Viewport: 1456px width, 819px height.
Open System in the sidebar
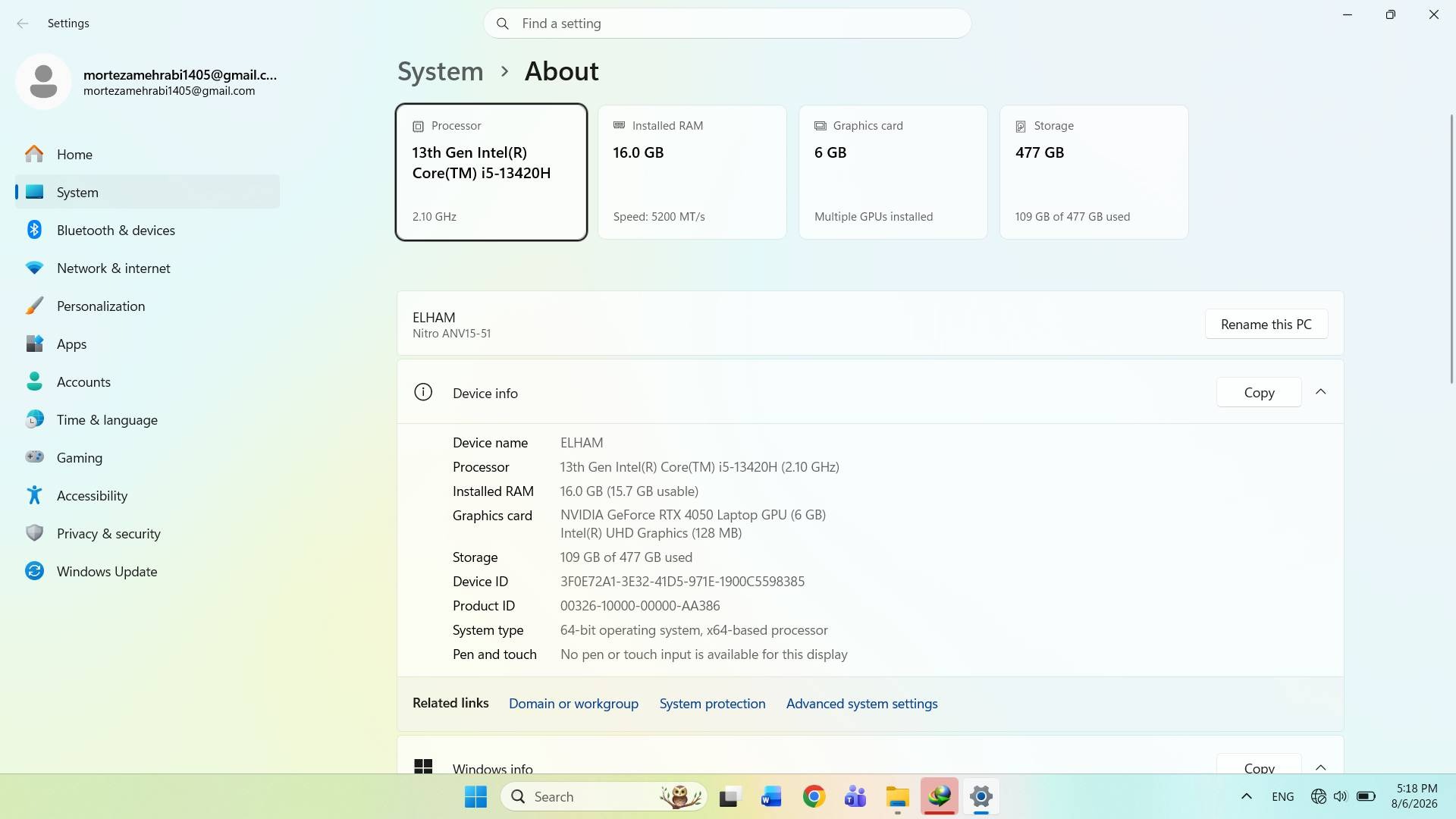click(147, 192)
